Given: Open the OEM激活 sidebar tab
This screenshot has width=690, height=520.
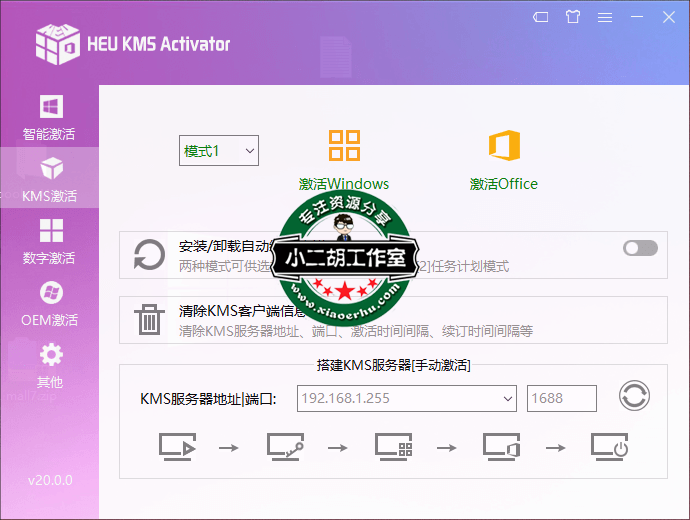Looking at the screenshot, I should 49,304.
